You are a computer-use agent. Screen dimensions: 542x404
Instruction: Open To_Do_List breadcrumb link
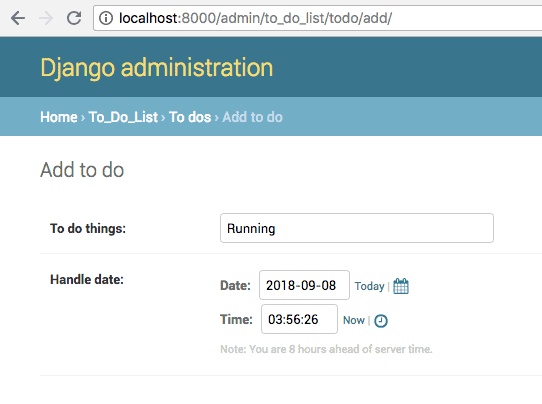[123, 117]
